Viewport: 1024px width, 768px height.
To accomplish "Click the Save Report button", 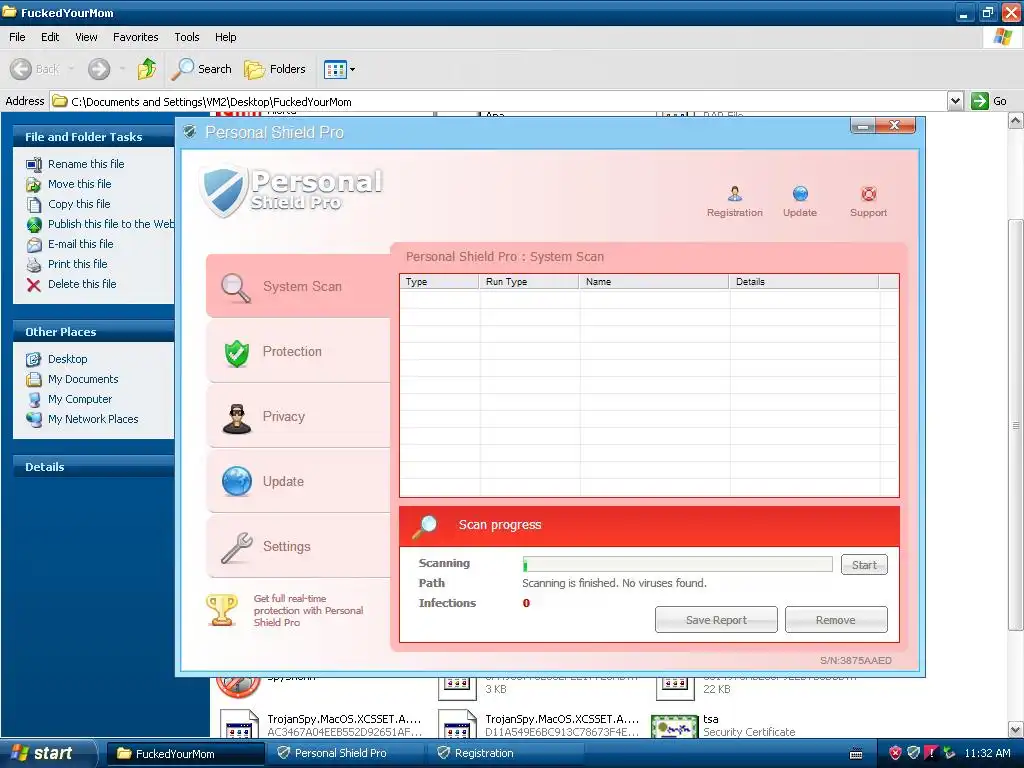I will coord(716,620).
